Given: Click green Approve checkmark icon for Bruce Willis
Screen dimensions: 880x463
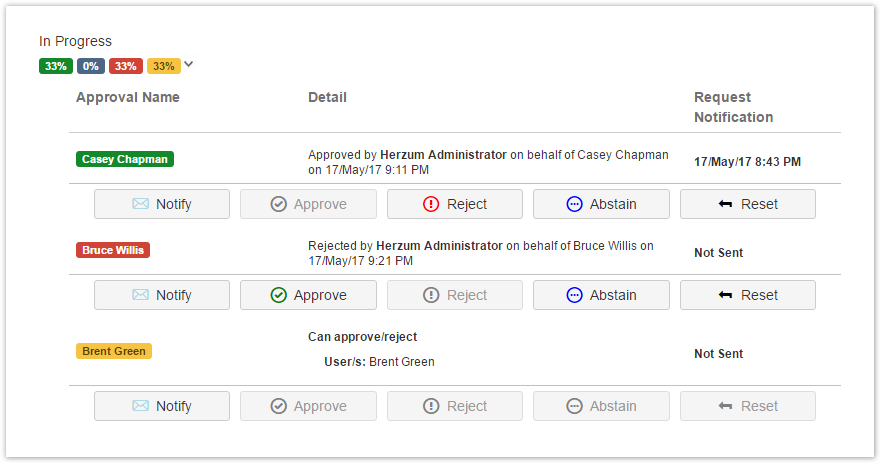Looking at the screenshot, I should 278,295.
